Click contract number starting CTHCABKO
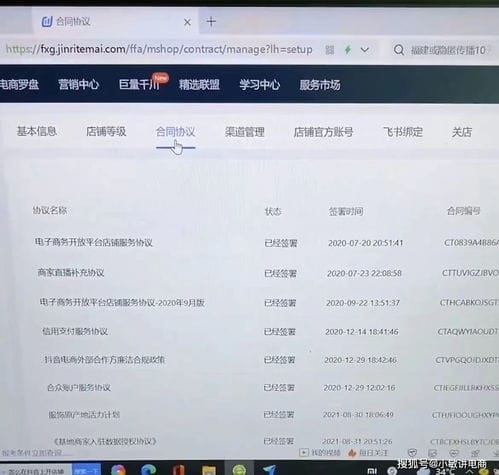The height and width of the screenshot is (475, 499). click(469, 302)
